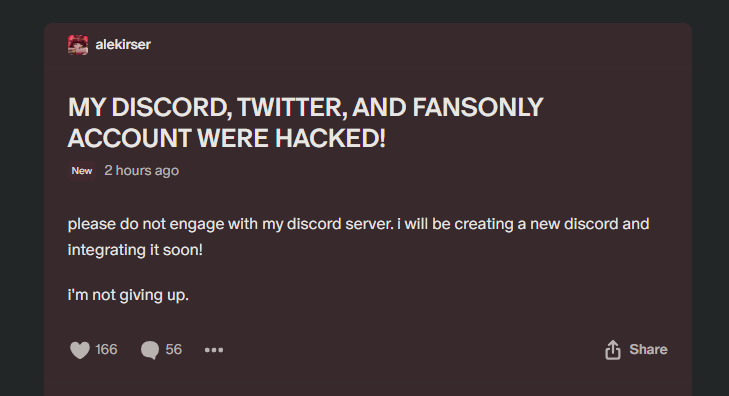Click the word FANSONLY in the headline
This screenshot has height=396, width=729.
pyautogui.click(x=478, y=107)
